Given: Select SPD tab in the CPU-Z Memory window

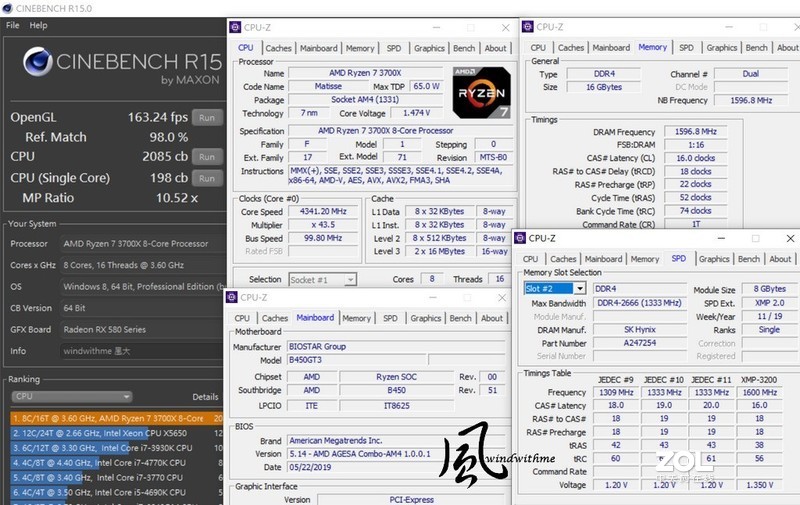Looking at the screenshot, I should pyautogui.click(x=686, y=47).
